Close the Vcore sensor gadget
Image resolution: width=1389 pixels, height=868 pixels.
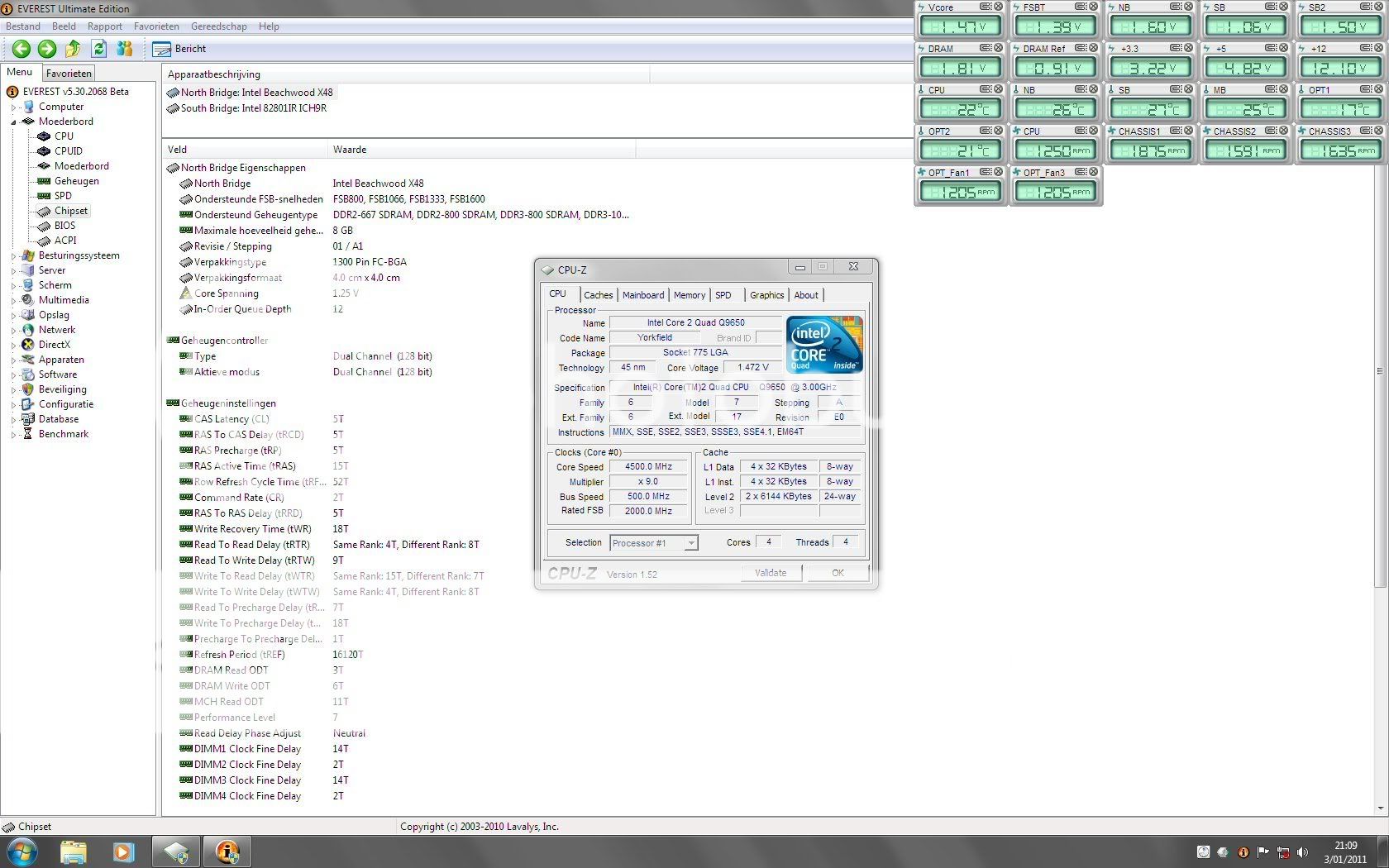pyautogui.click(x=998, y=7)
